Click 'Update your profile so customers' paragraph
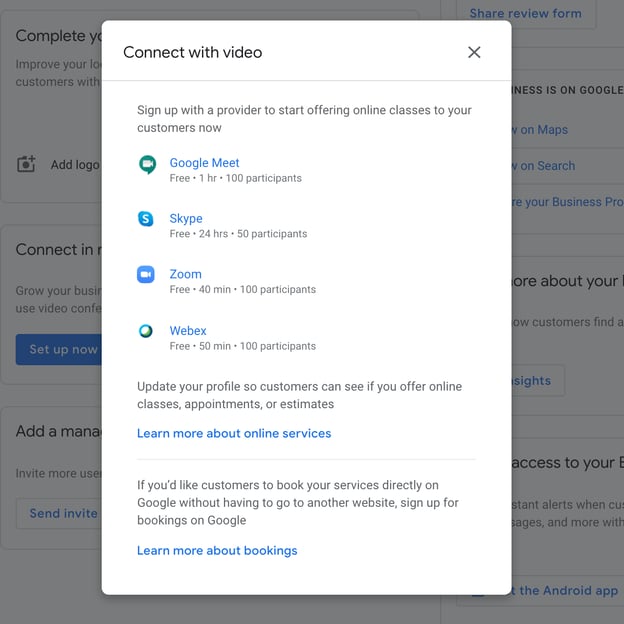 coord(300,395)
